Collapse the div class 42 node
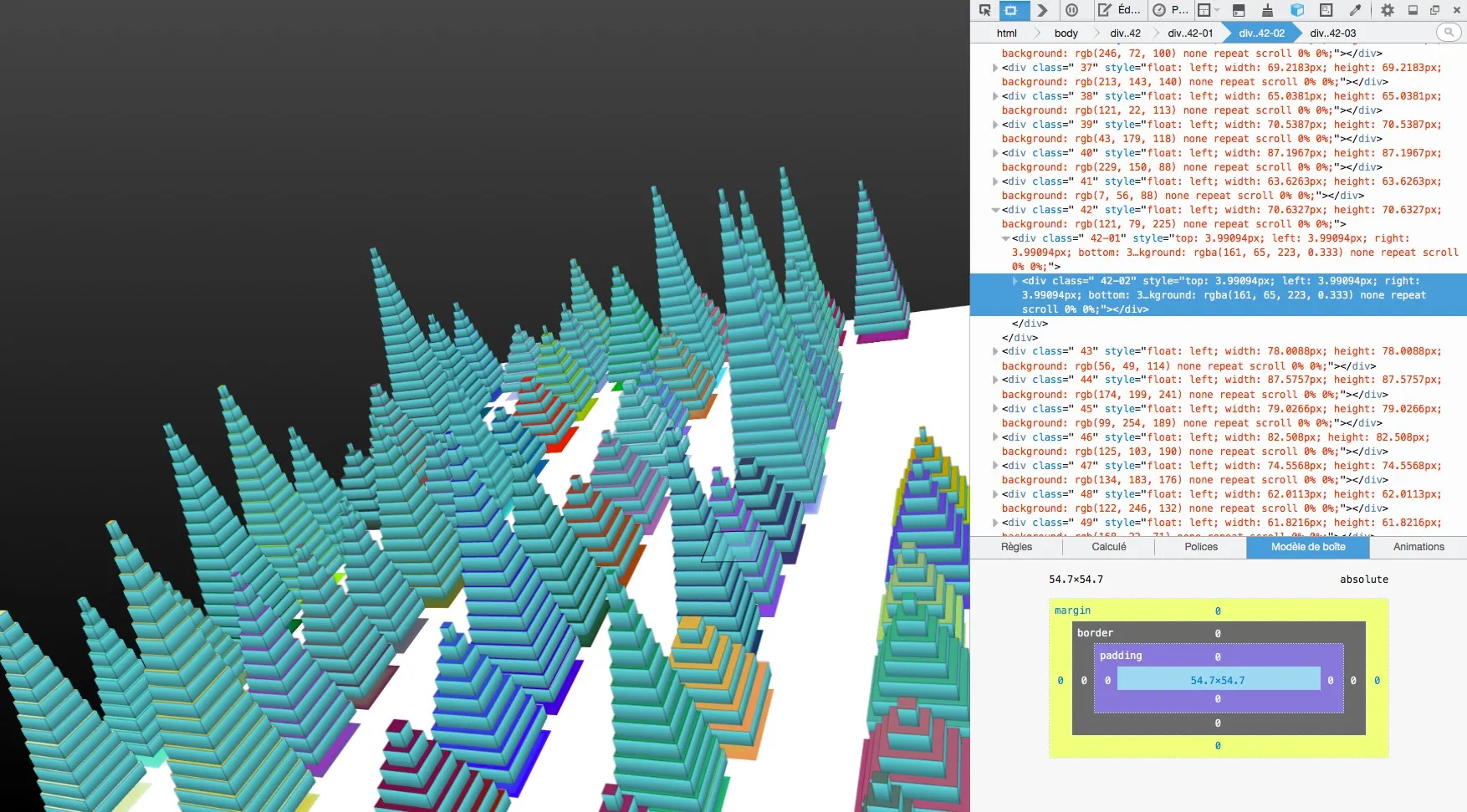Screen dimensions: 1467x812 click(x=995, y=210)
